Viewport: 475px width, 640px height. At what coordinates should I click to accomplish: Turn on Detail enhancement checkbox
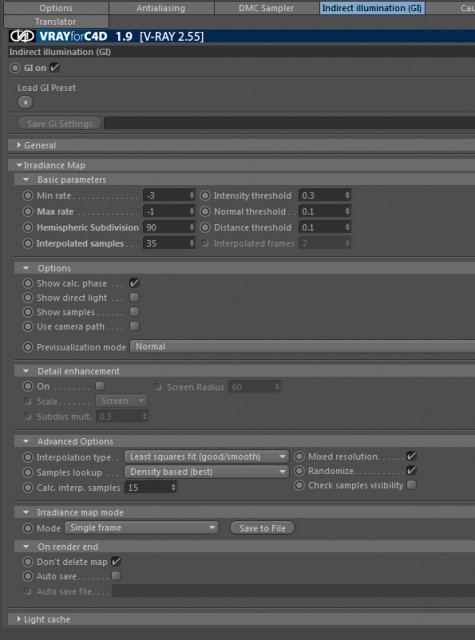(x=100, y=385)
